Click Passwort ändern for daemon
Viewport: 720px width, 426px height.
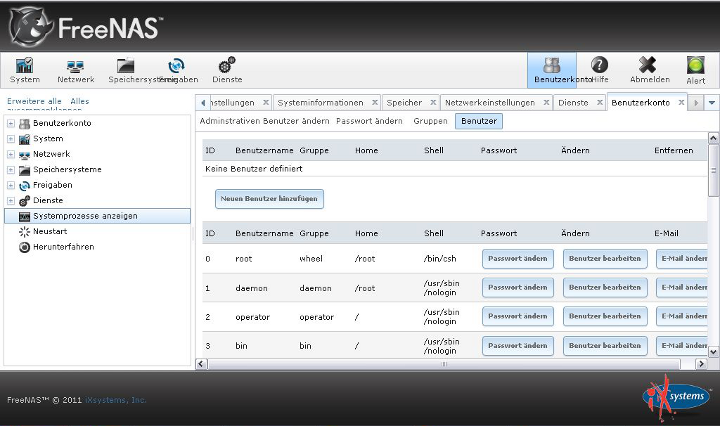(518, 287)
